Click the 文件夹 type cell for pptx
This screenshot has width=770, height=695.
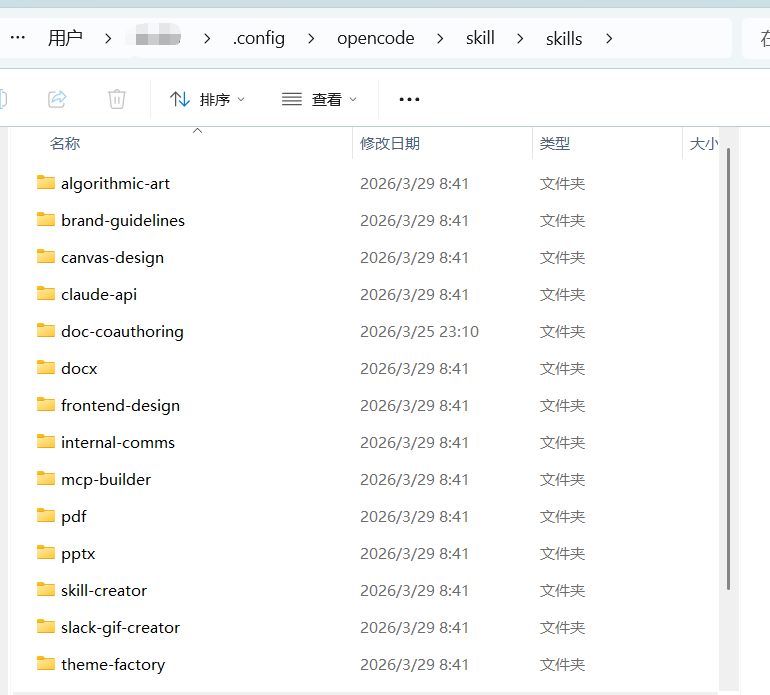click(562, 554)
